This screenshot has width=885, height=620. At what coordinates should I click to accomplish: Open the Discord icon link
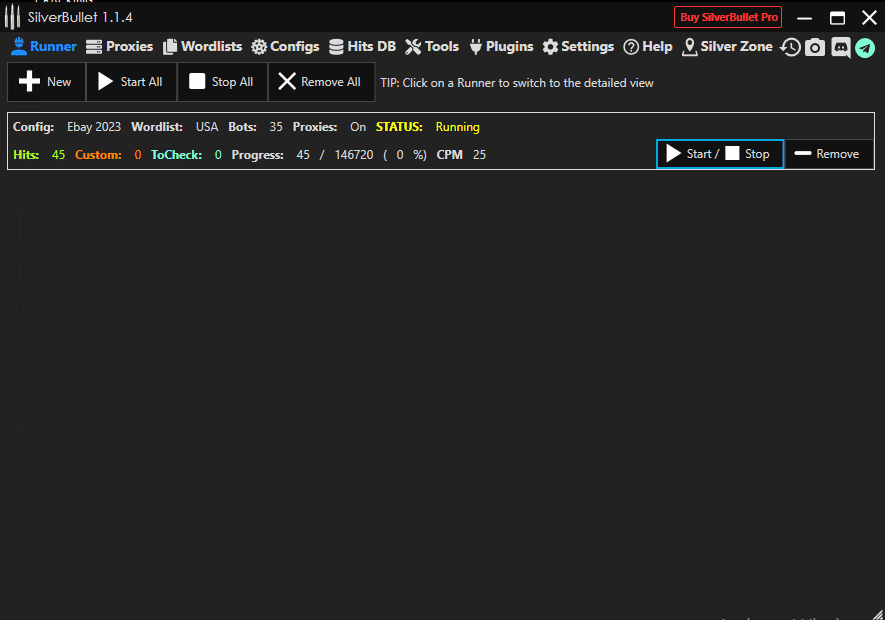tap(840, 47)
